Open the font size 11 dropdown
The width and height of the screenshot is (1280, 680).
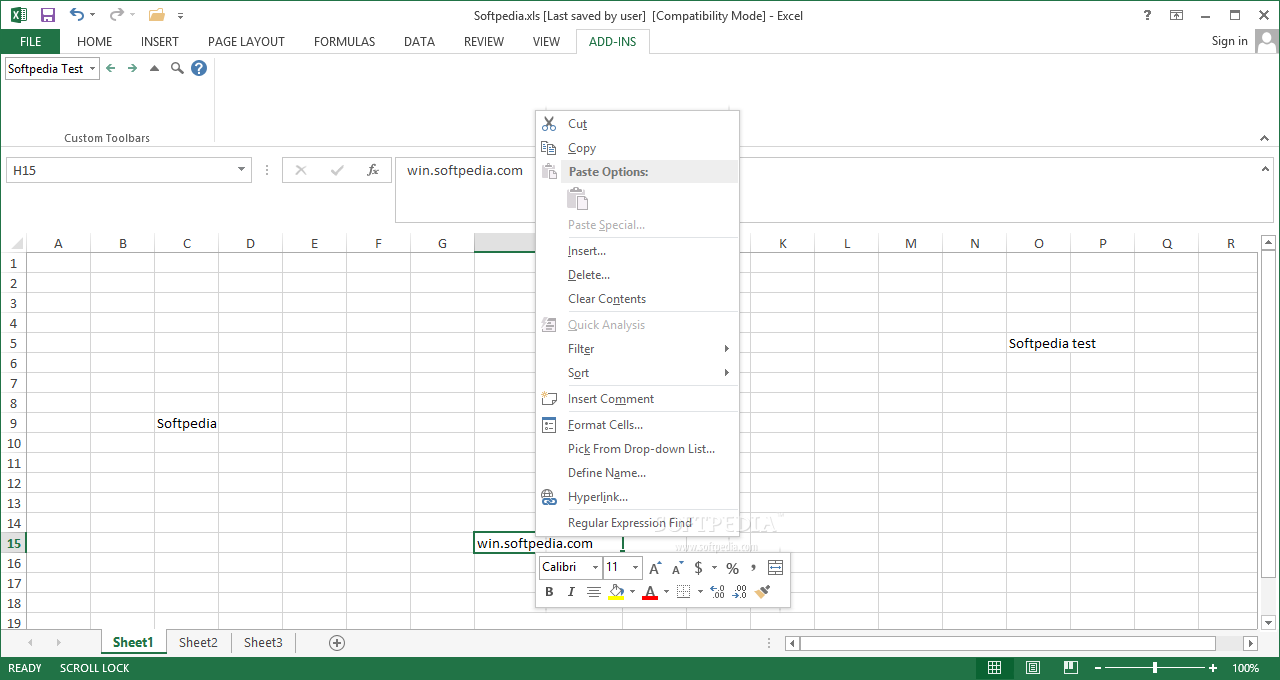636,568
